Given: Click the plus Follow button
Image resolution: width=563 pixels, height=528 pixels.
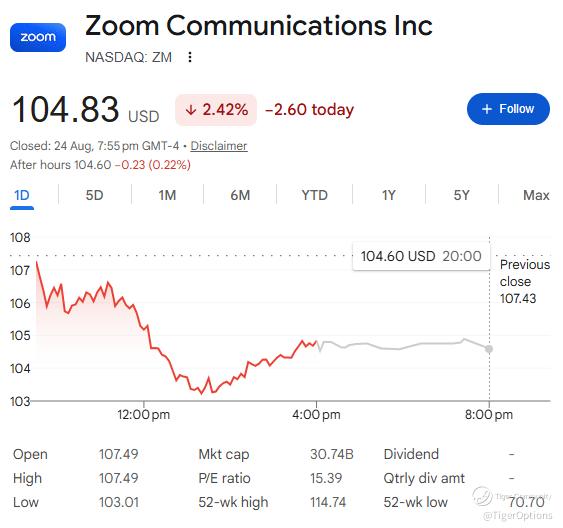Looking at the screenshot, I should (x=508, y=109).
